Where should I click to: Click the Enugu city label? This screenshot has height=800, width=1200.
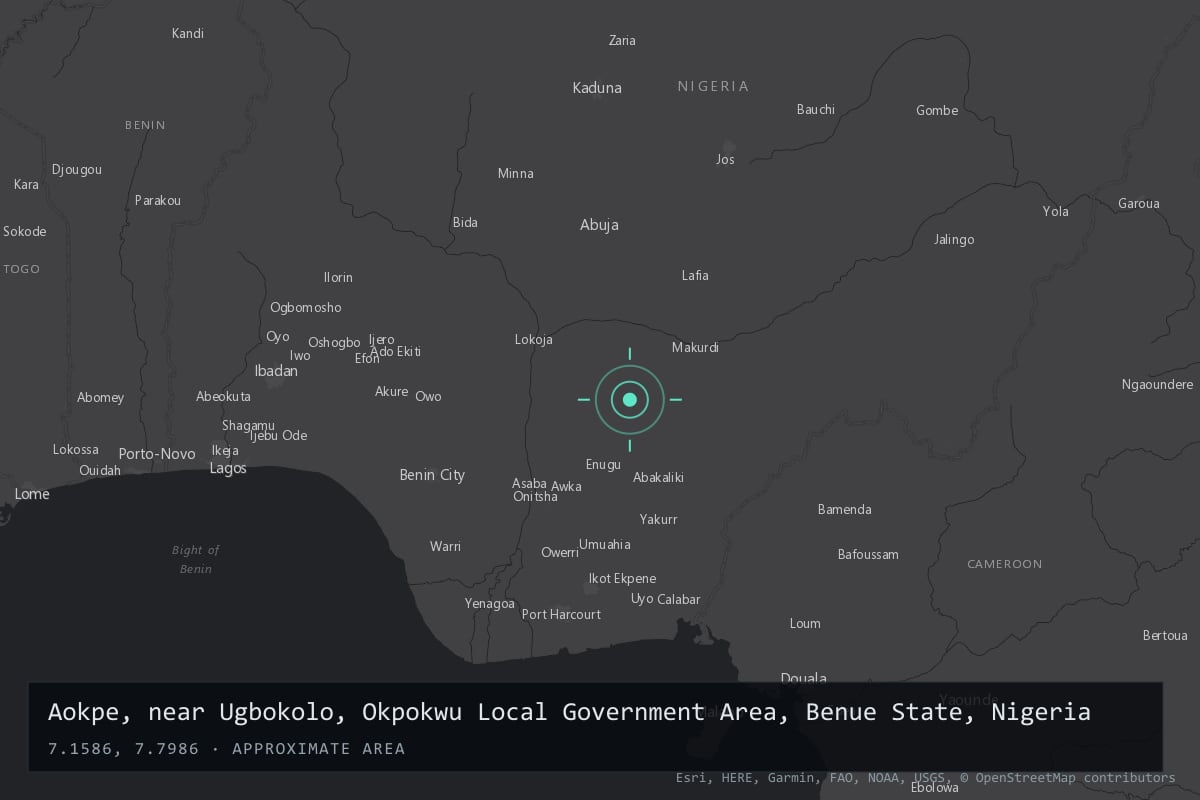click(603, 465)
